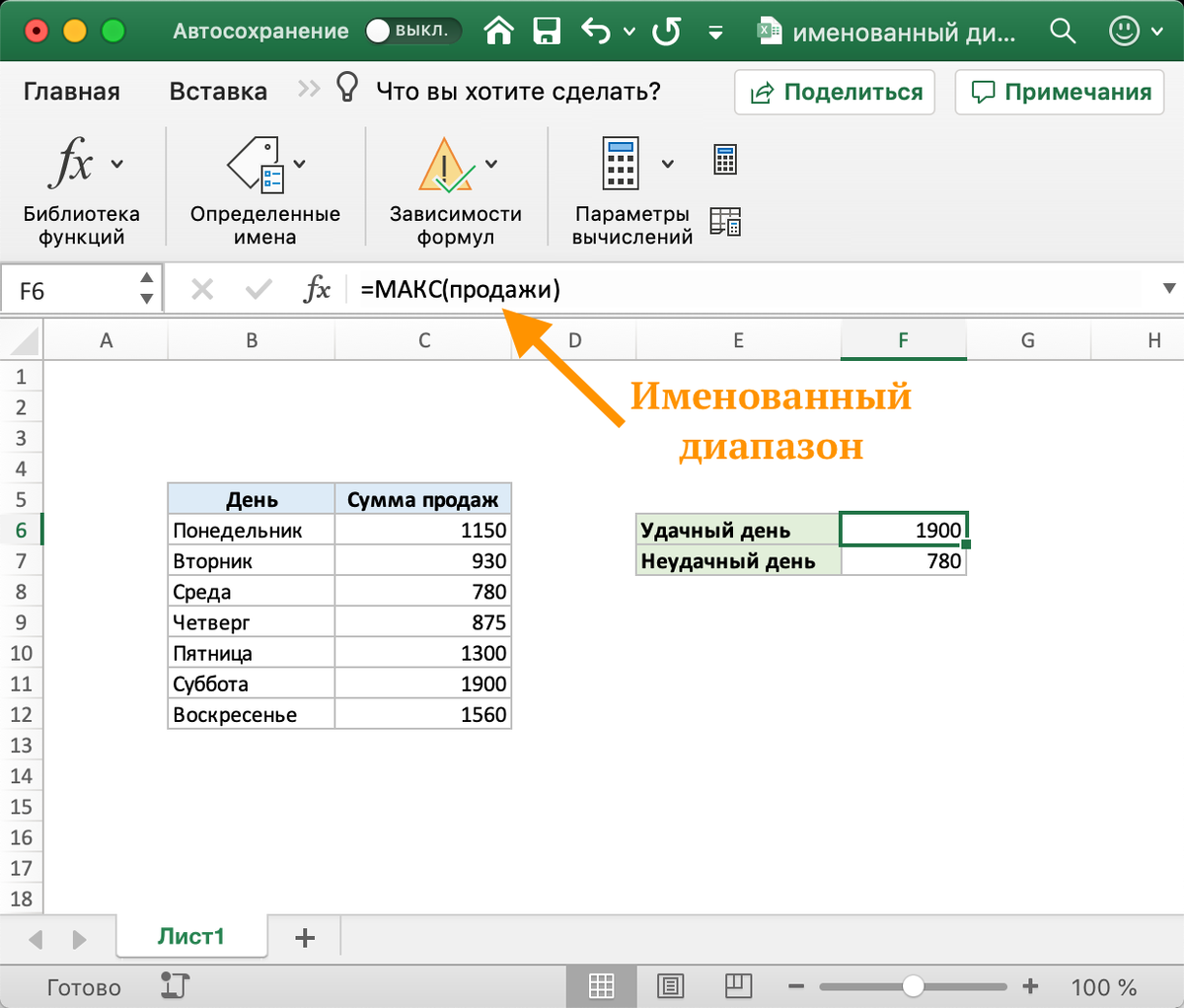Select the Суббота cell
Viewport: 1184px width, 1008px height.
[x=252, y=684]
